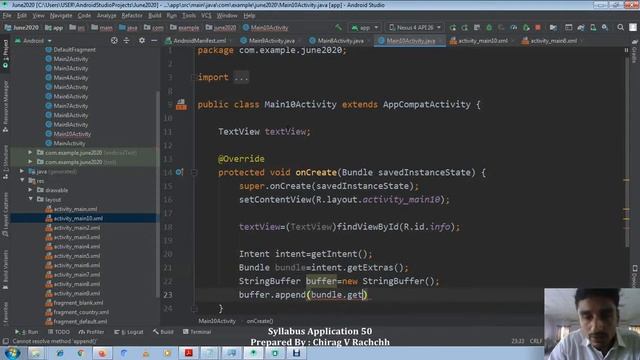Click the Chrome icon in taskbar

[x=81, y=353]
